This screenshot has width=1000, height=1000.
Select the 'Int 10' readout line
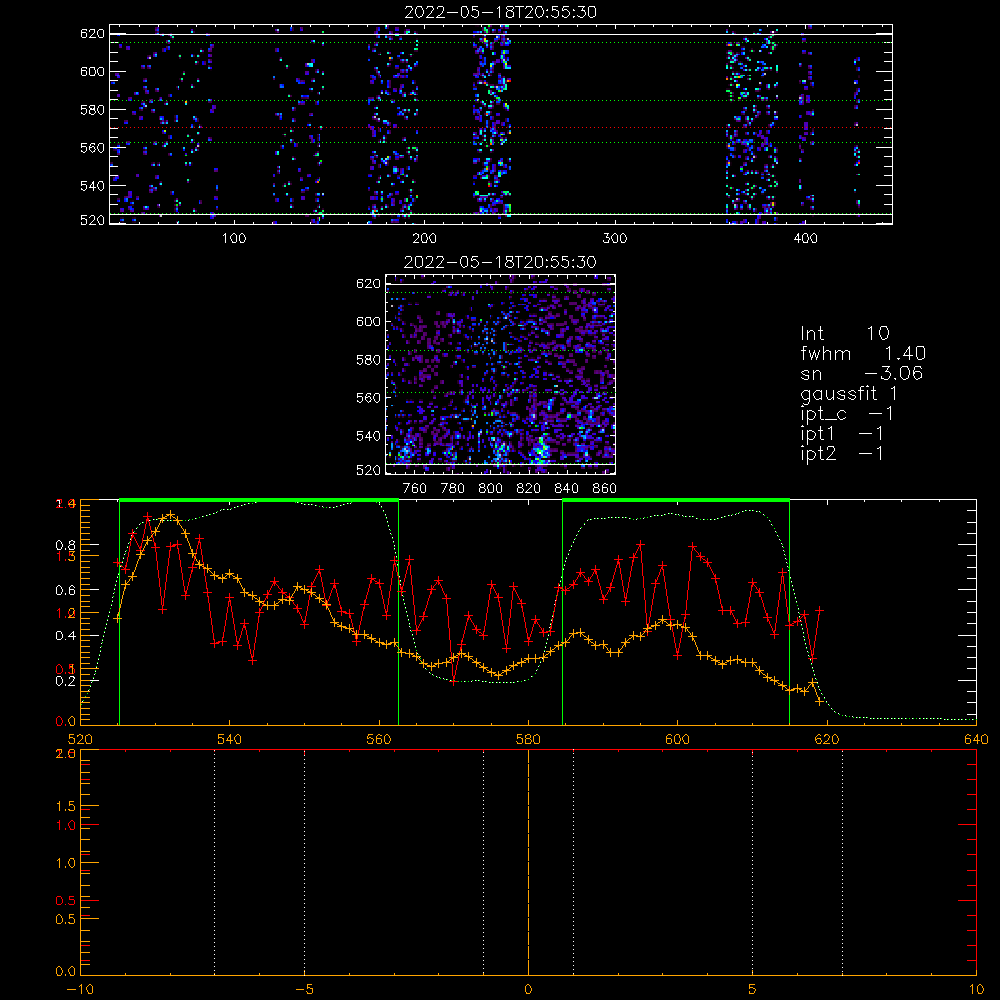coord(844,333)
